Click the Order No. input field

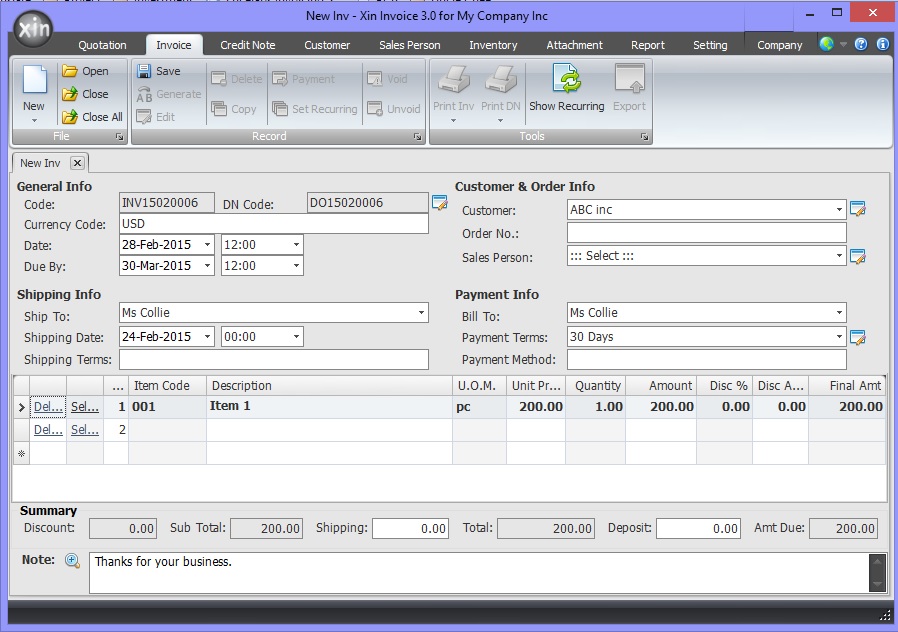(706, 232)
